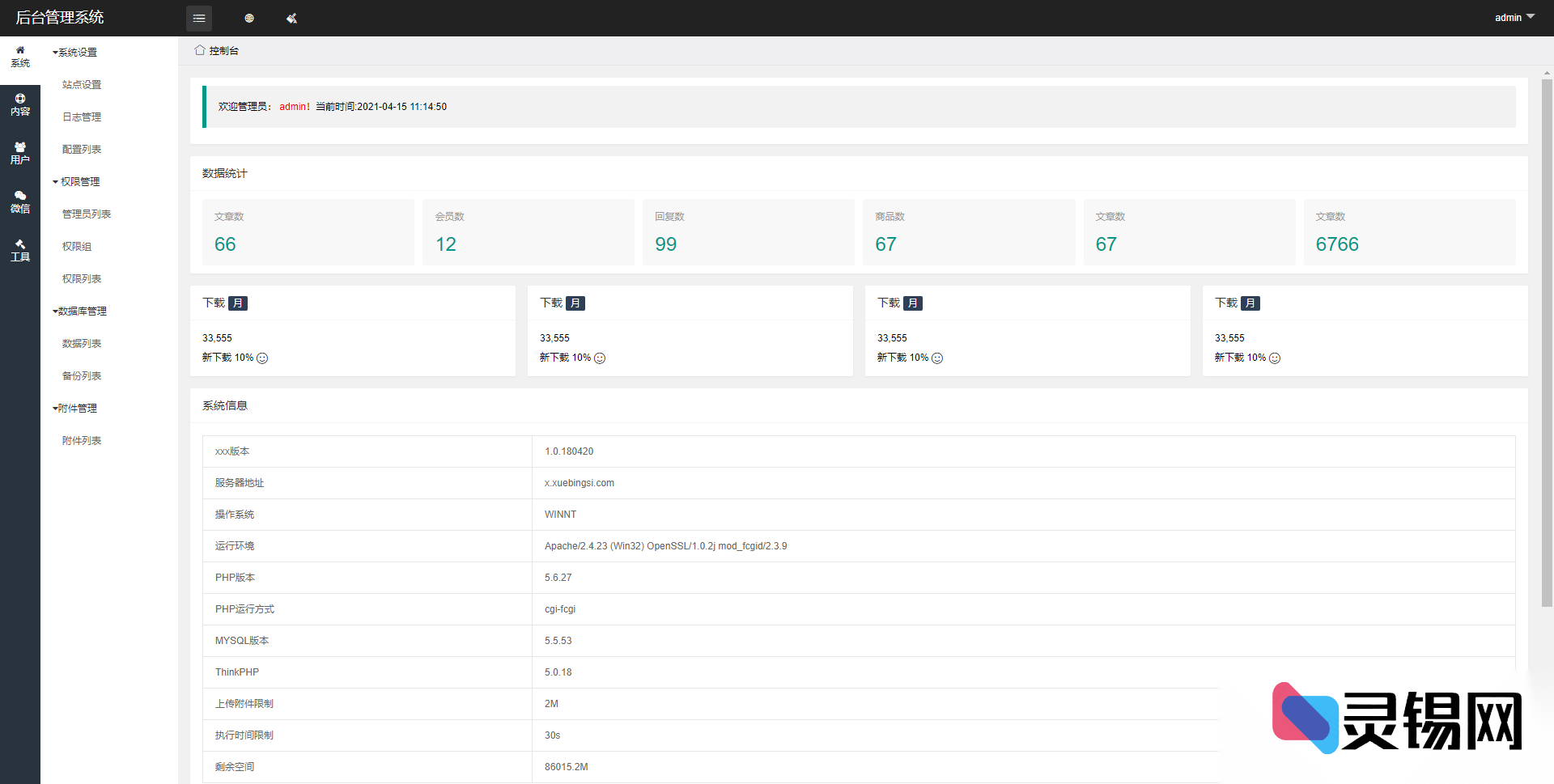Open the 管理员列表 page link

tap(86, 214)
